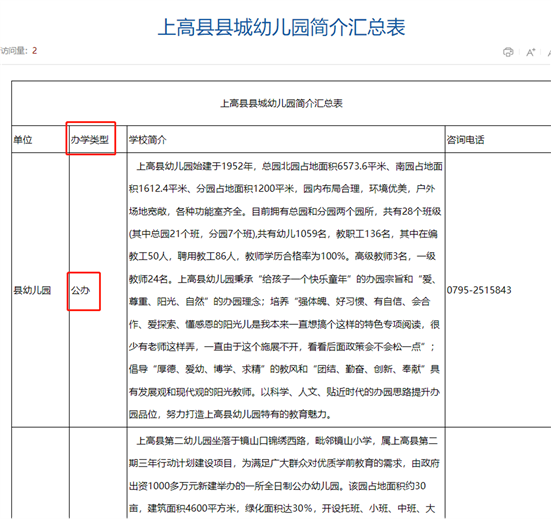Click text line mentioning 建筑面积4600平方米

pyautogui.click(x=282, y=508)
